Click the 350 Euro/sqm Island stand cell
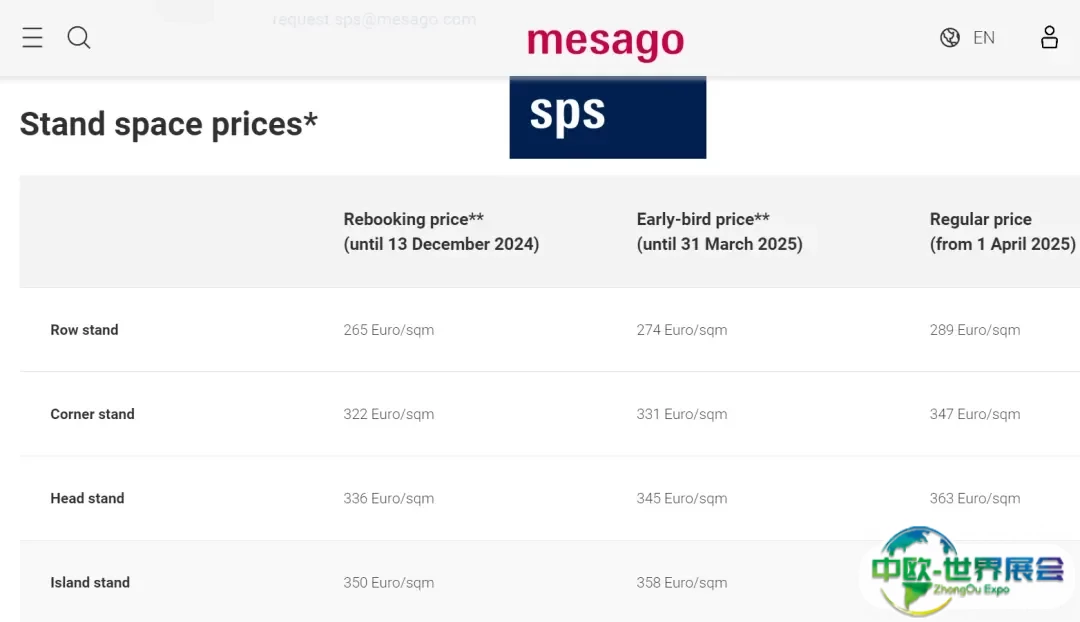Viewport: 1080px width, 622px height. (x=388, y=582)
